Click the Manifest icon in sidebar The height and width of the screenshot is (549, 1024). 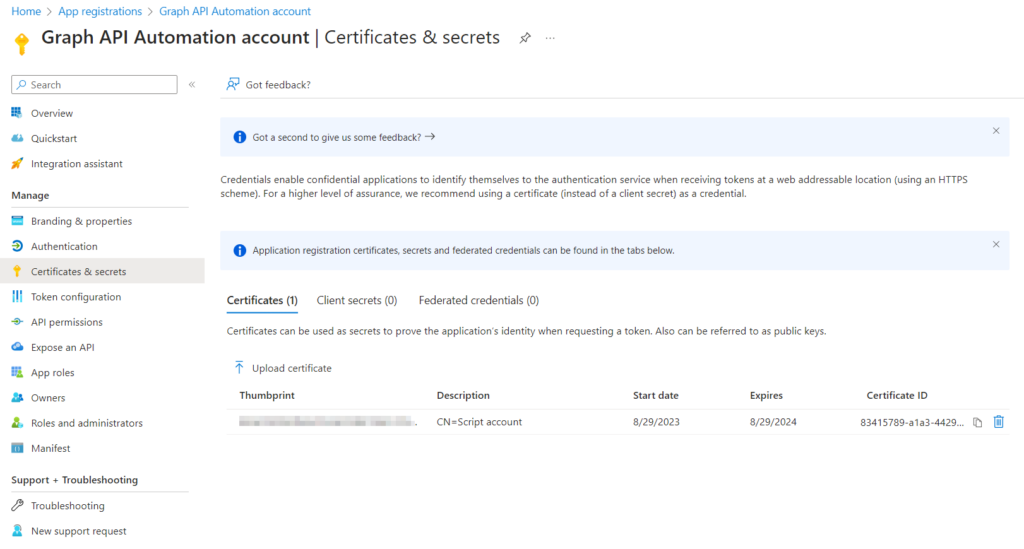(17, 448)
